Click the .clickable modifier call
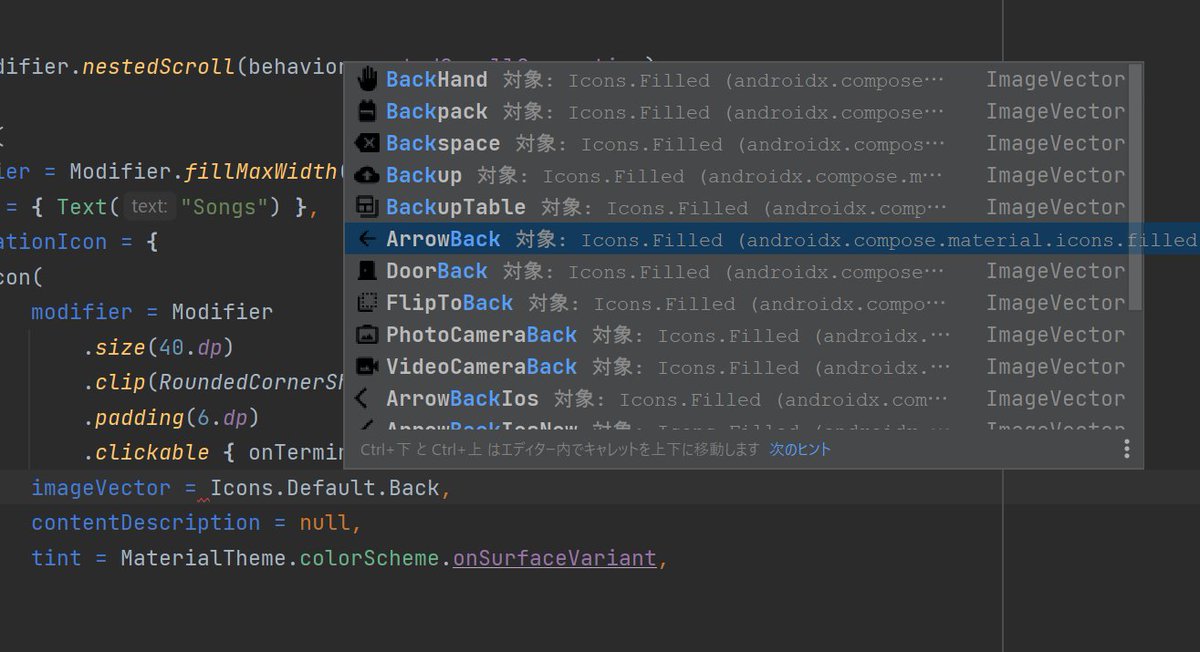The width and height of the screenshot is (1200, 652). click(146, 452)
